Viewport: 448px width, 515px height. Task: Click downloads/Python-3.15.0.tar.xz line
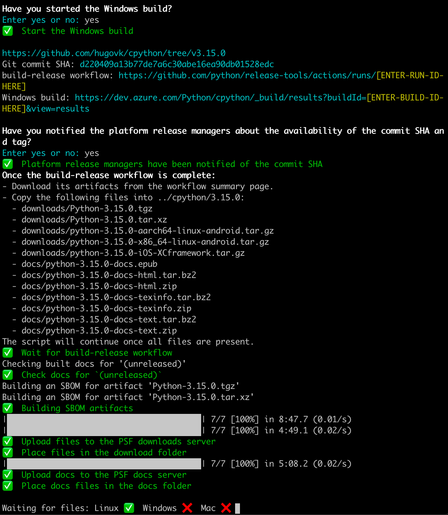(x=94, y=220)
